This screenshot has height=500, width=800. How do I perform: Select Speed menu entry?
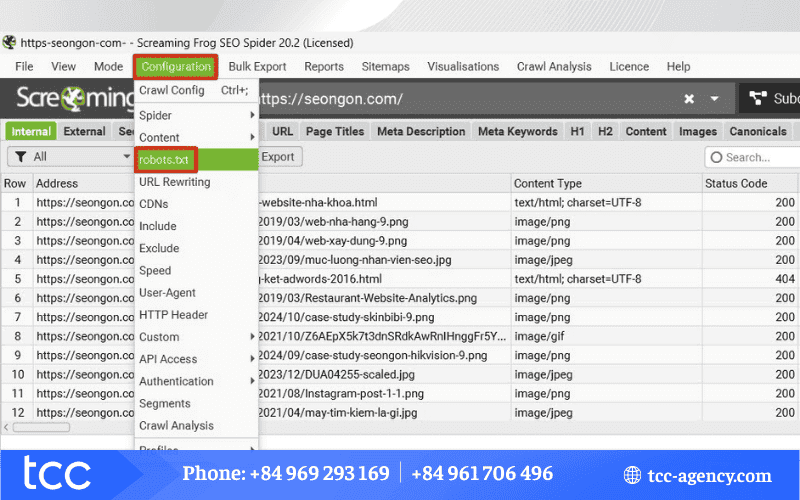(196, 270)
